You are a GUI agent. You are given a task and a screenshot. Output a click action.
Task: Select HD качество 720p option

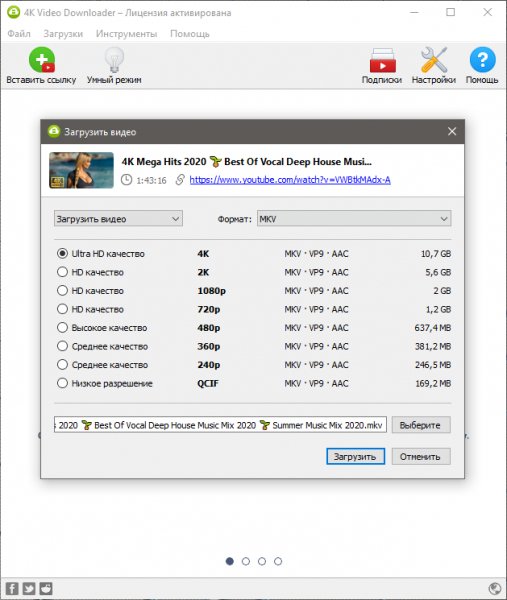(62, 309)
